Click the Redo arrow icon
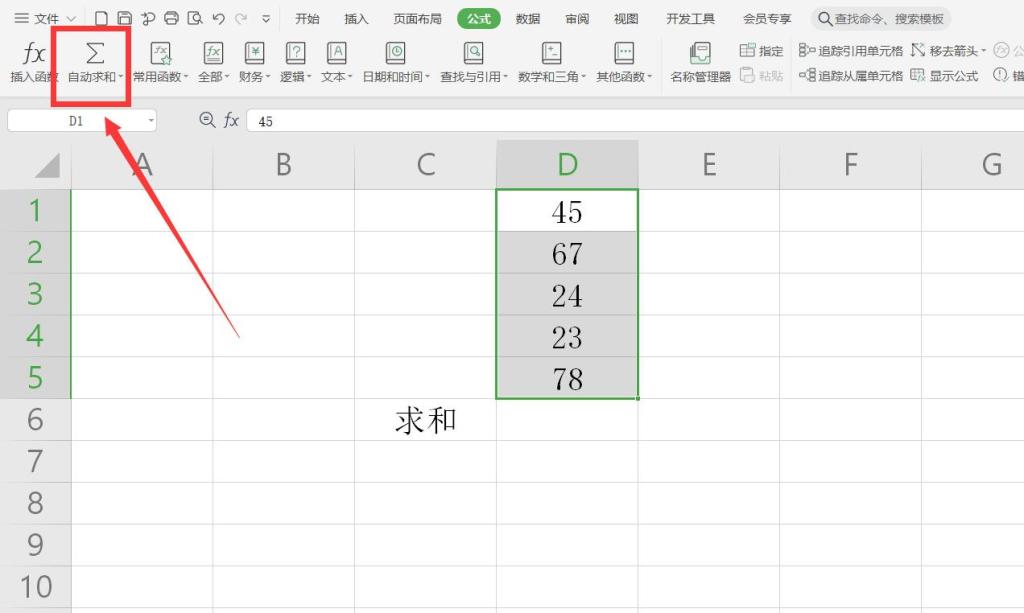This screenshot has height=613, width=1024. (241, 18)
